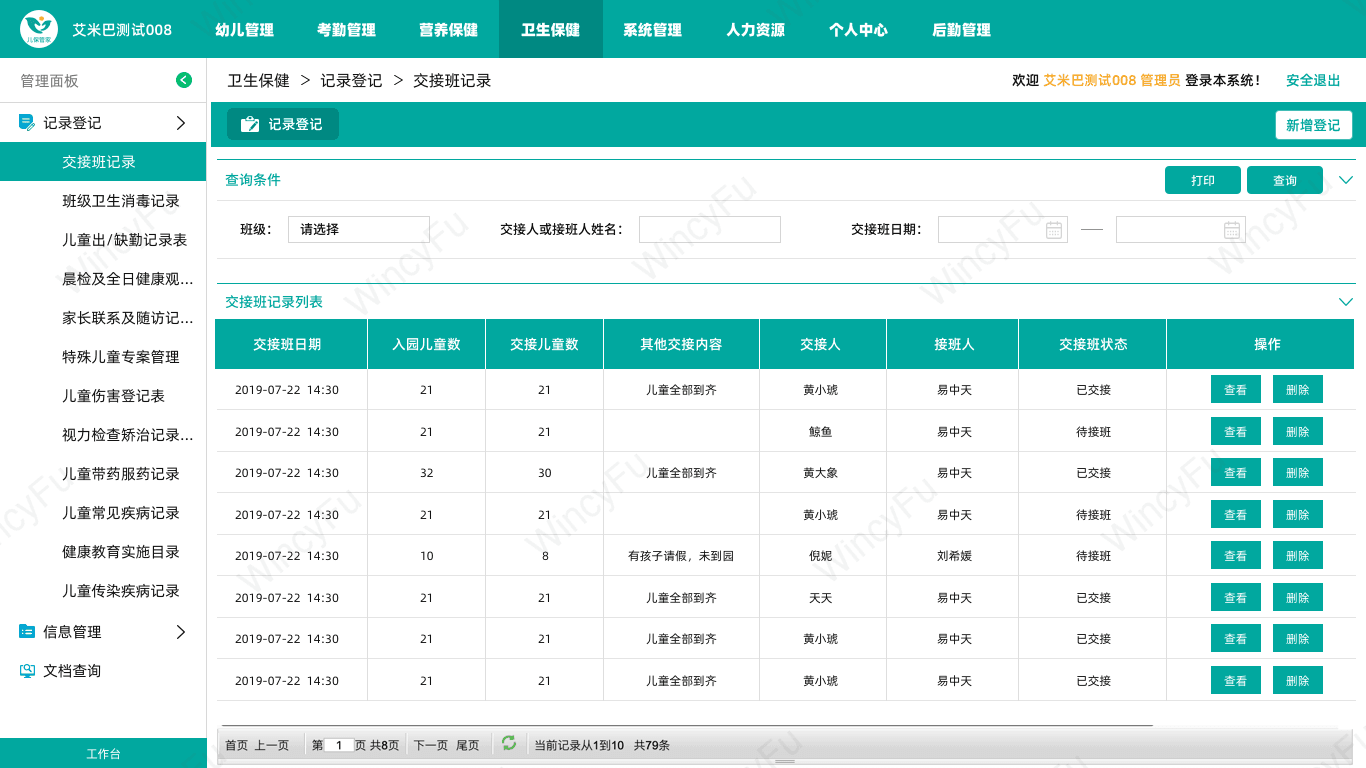Click the 安全退出 link
The width and height of the screenshot is (1366, 768).
(1313, 80)
